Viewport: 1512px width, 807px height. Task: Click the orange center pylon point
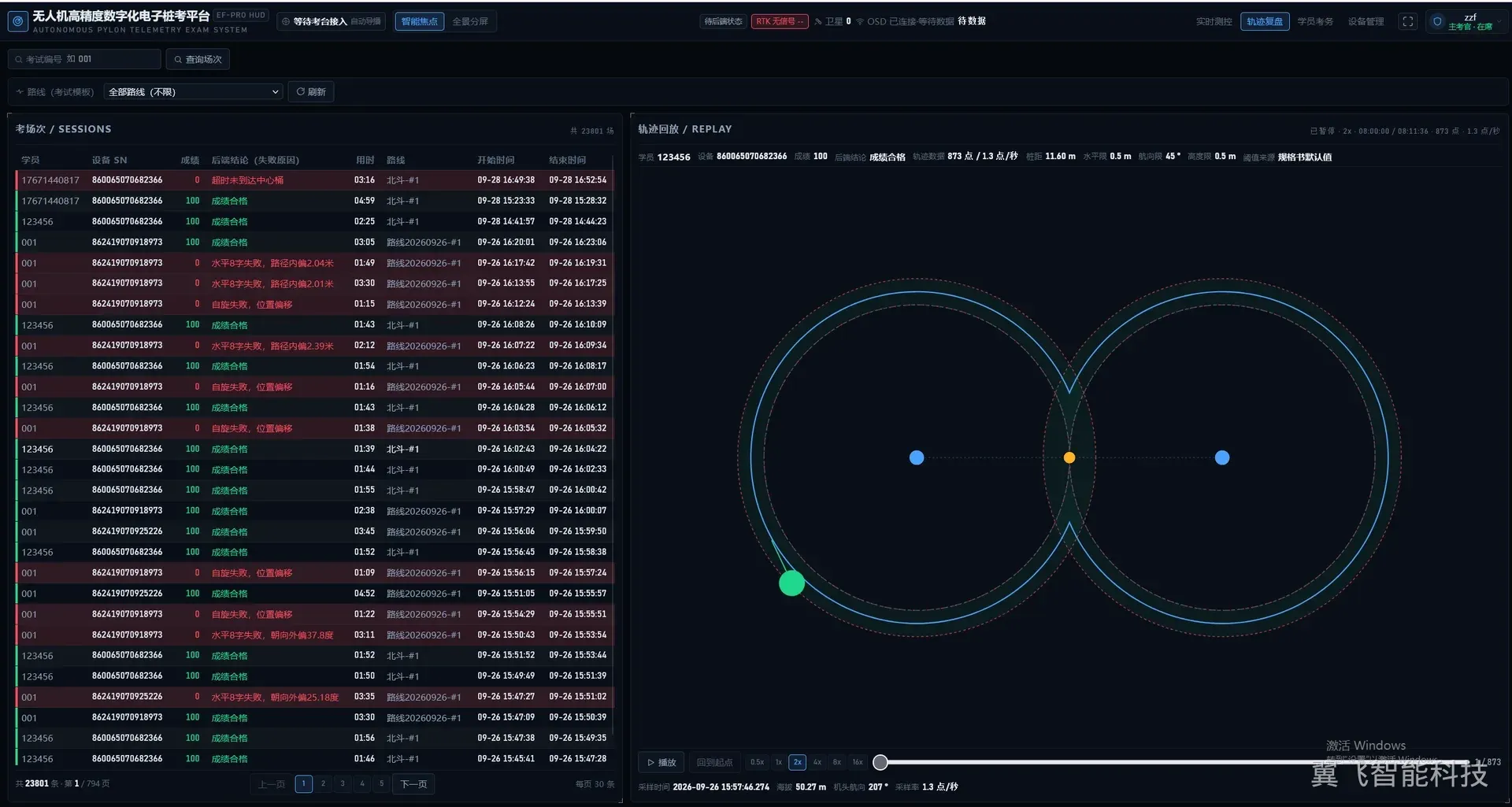[x=1069, y=457]
